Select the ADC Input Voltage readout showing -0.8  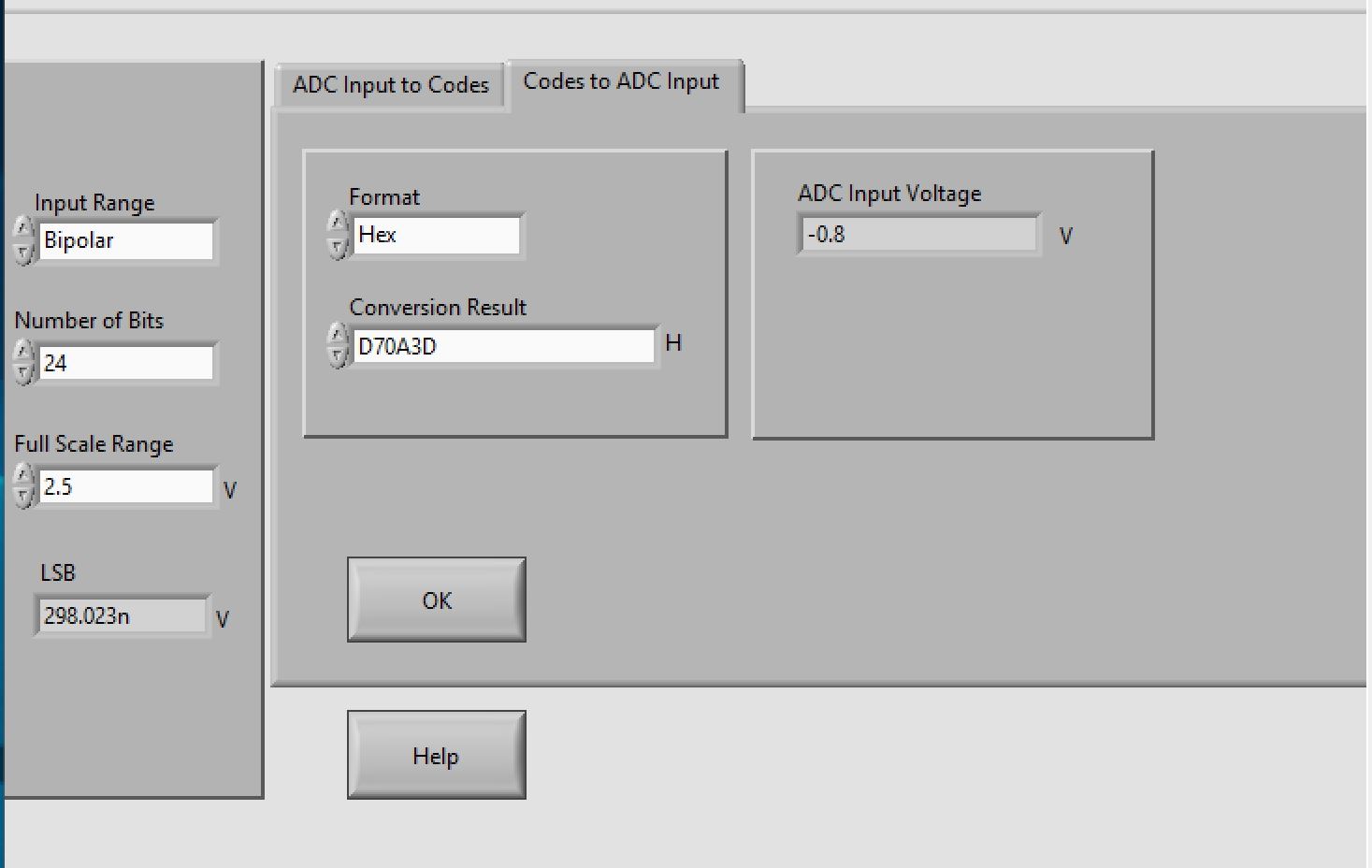click(x=917, y=236)
